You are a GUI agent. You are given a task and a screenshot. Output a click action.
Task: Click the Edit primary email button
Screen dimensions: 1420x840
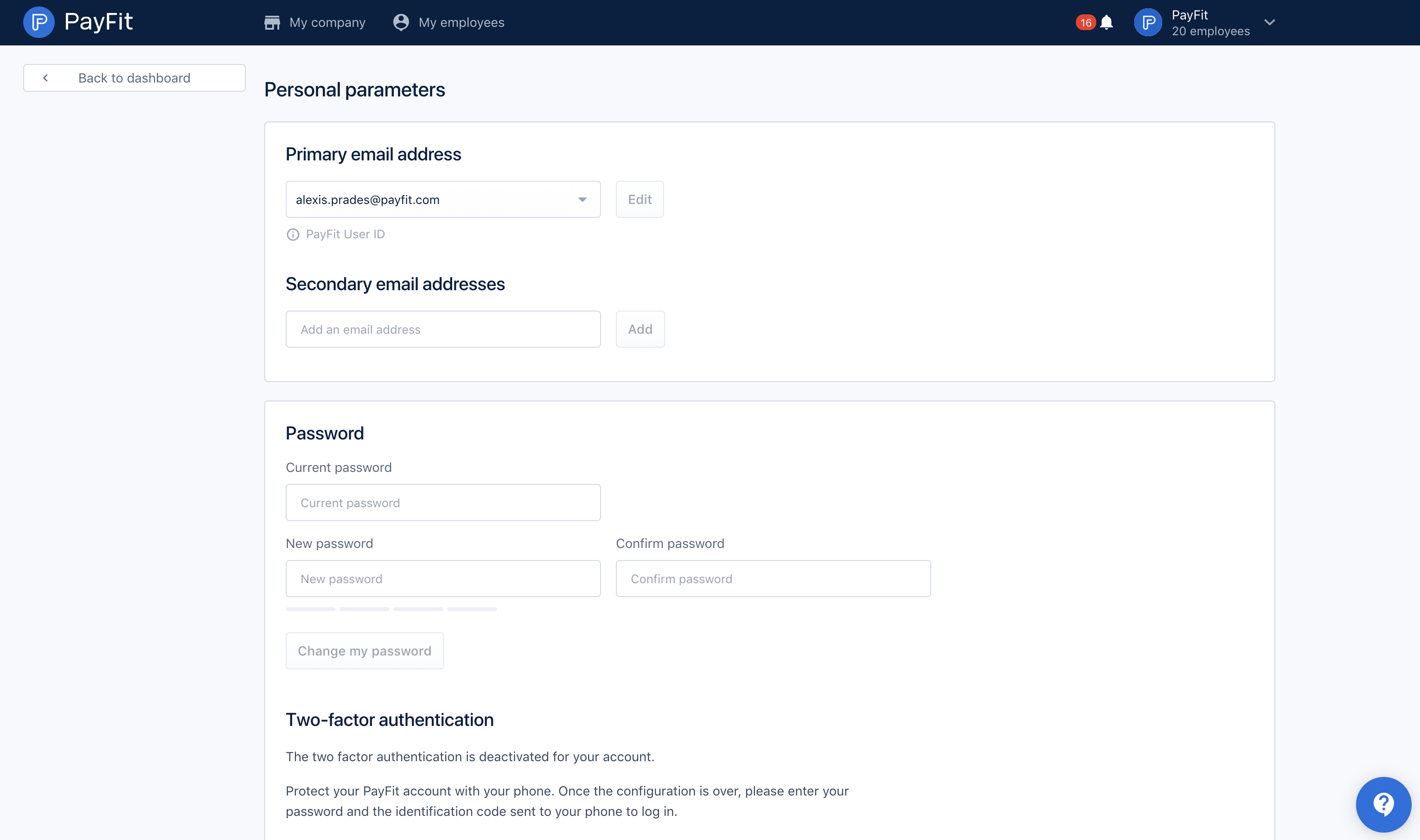coord(640,199)
